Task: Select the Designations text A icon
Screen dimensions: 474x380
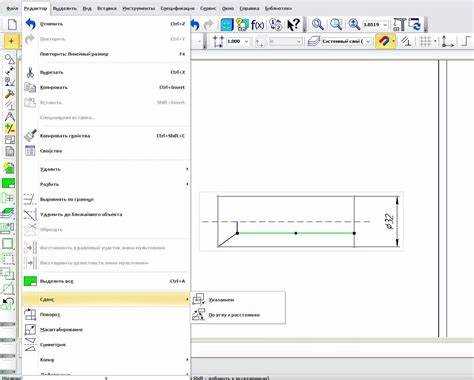Action: [x=10, y=117]
